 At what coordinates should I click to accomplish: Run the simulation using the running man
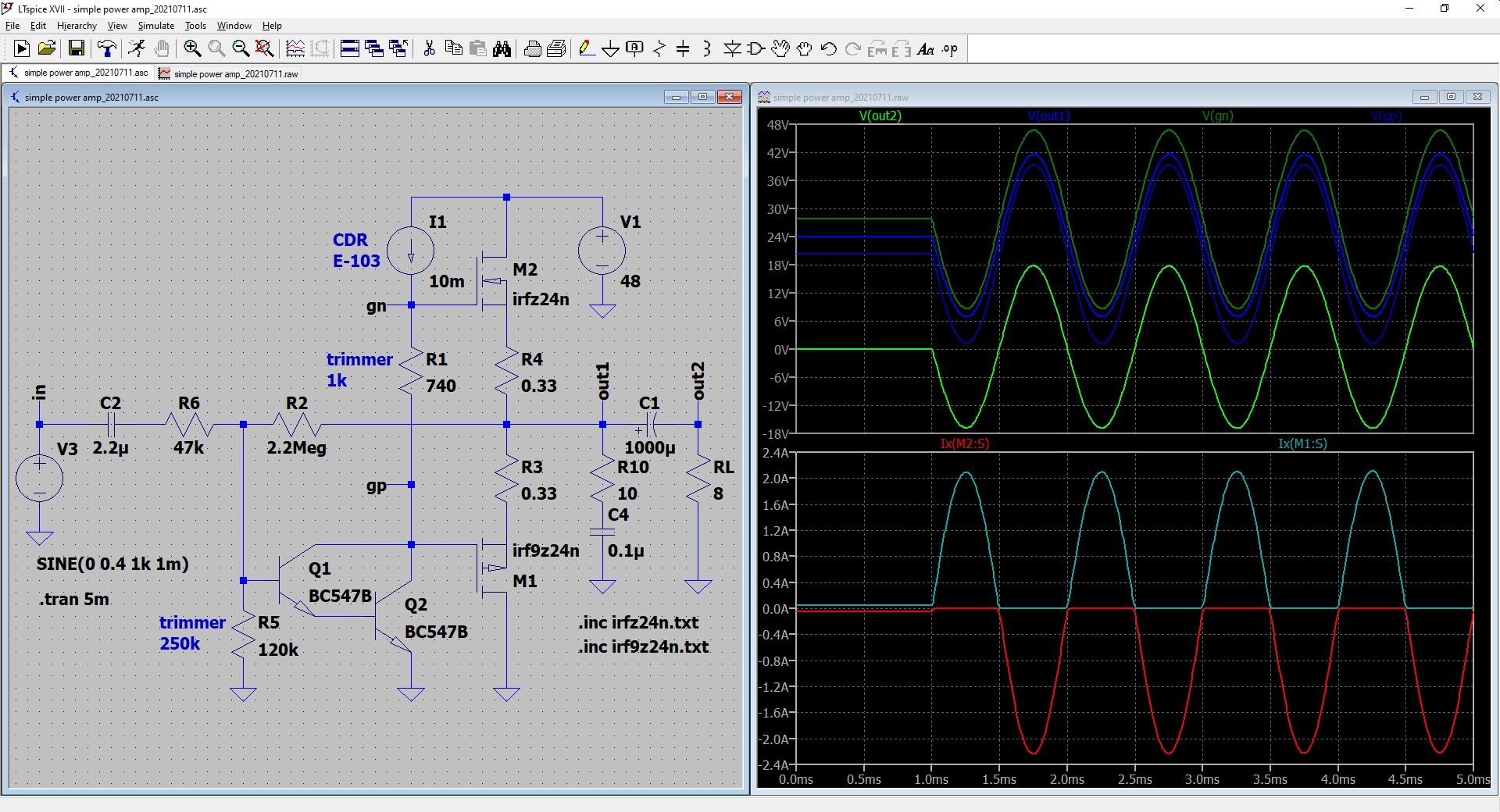click(137, 49)
